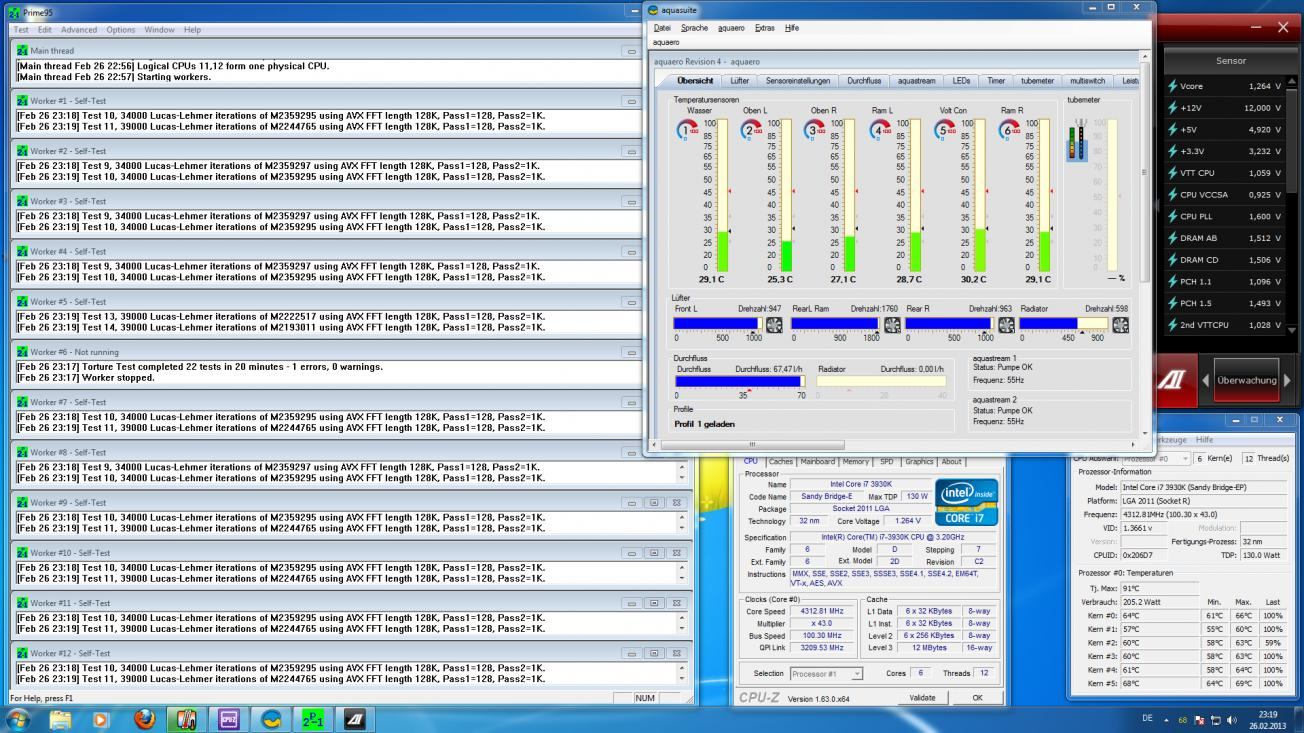Click the Ram L sensor 4 gauge icon
The width and height of the screenshot is (1304, 733).
tap(880, 129)
